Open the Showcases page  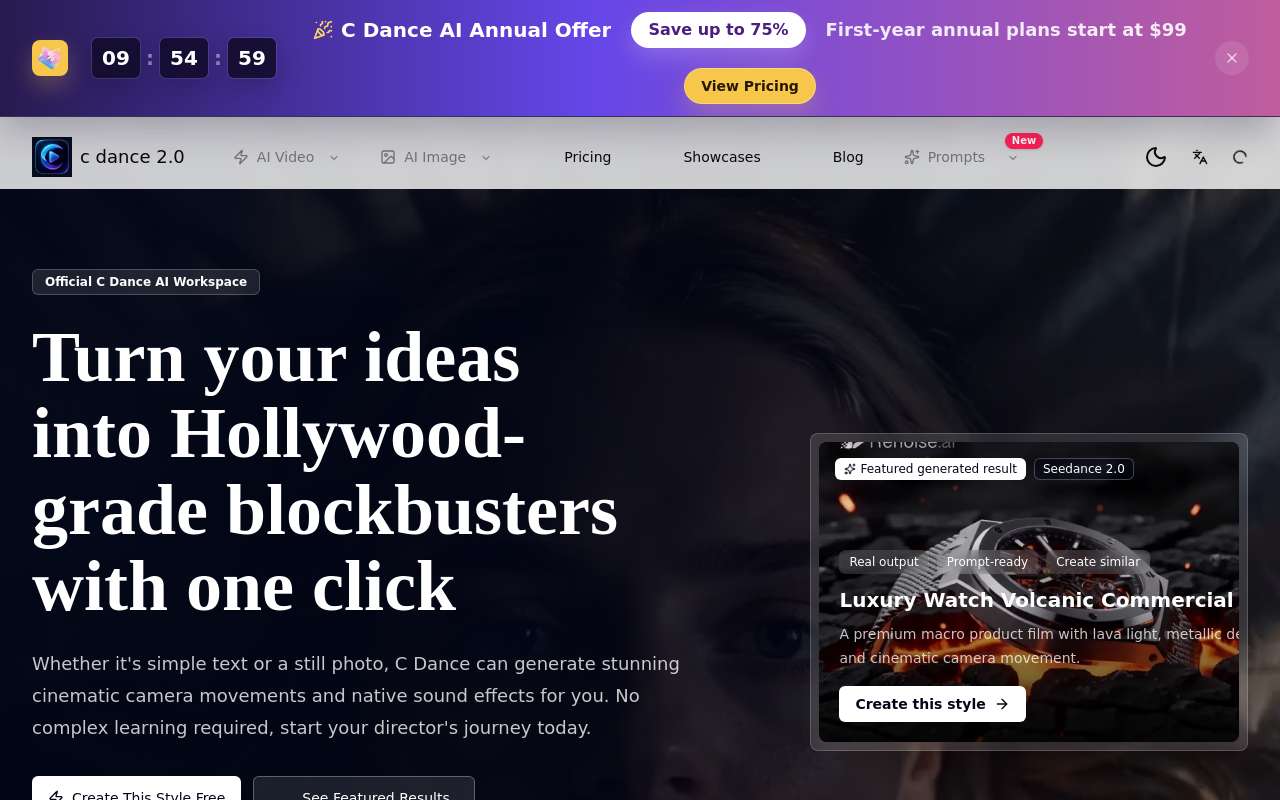722,157
